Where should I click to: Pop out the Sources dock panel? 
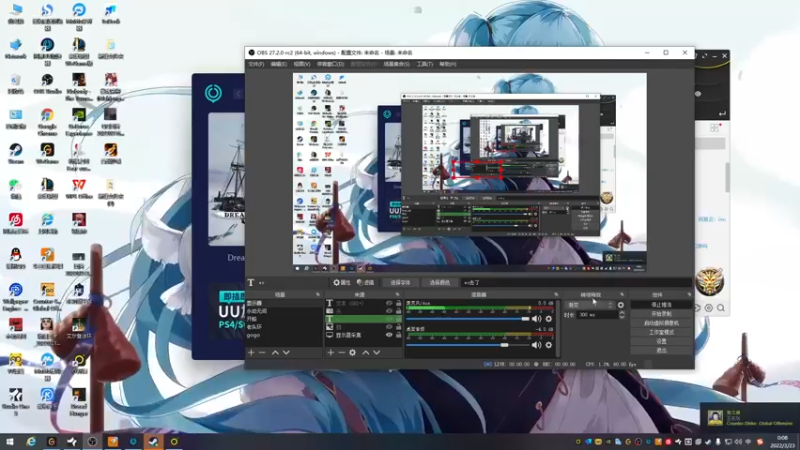tap(397, 295)
